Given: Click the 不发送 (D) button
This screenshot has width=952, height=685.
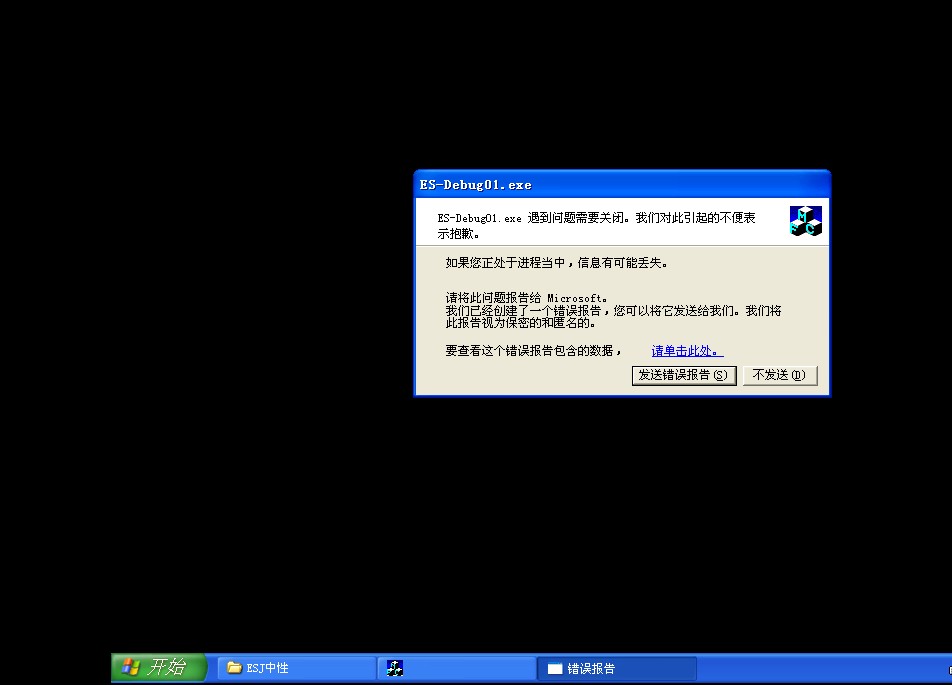Looking at the screenshot, I should tap(780, 375).
